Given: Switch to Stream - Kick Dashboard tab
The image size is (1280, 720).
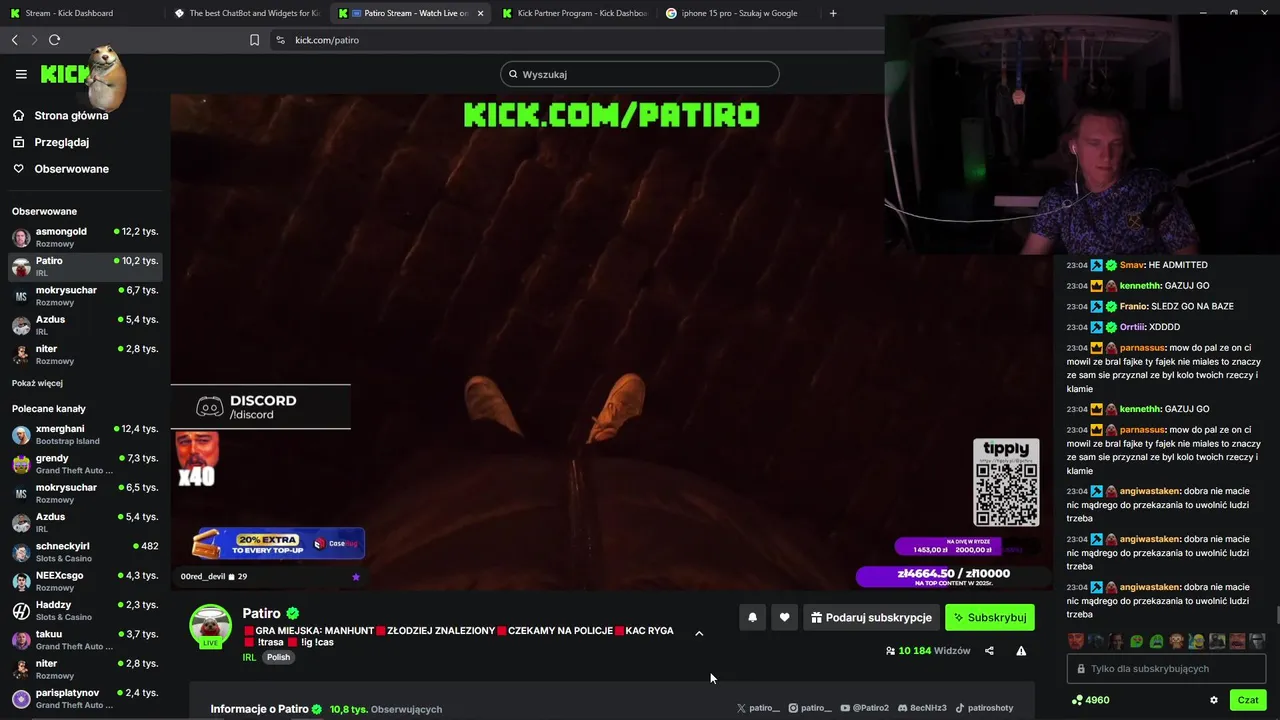Looking at the screenshot, I should (x=78, y=13).
